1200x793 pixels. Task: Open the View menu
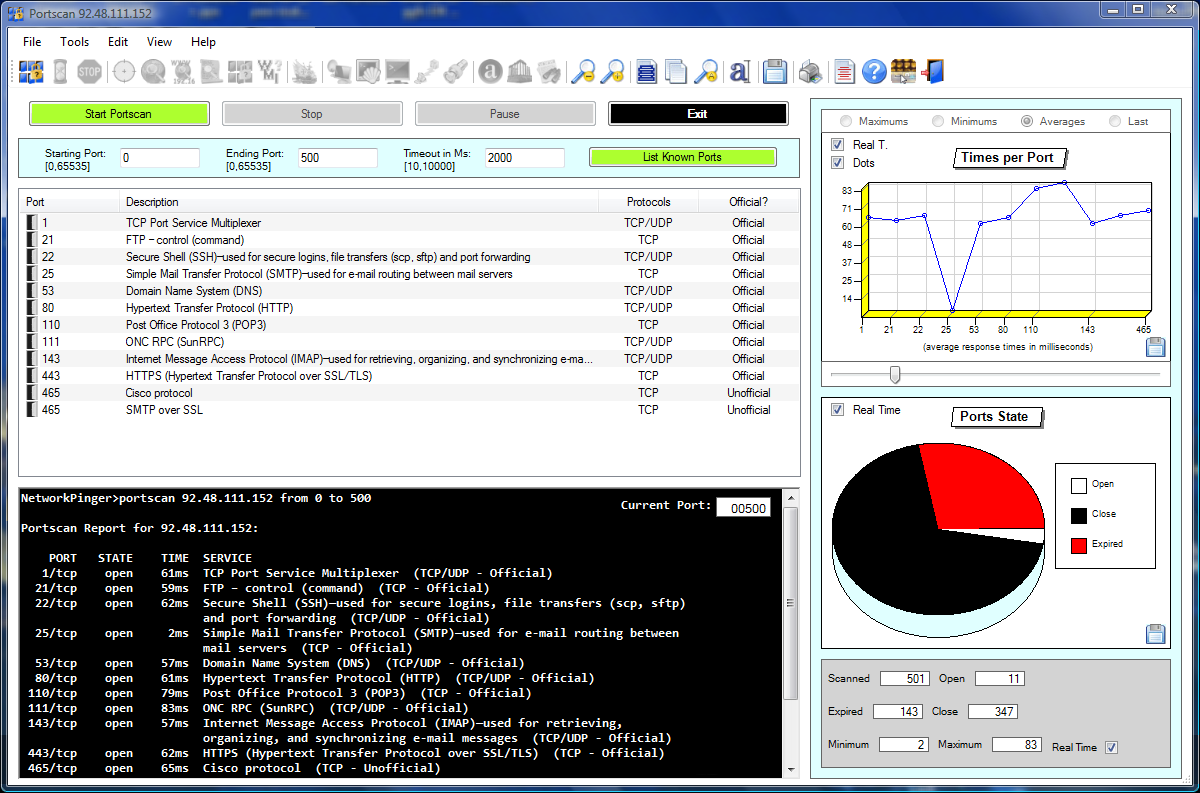pos(159,42)
